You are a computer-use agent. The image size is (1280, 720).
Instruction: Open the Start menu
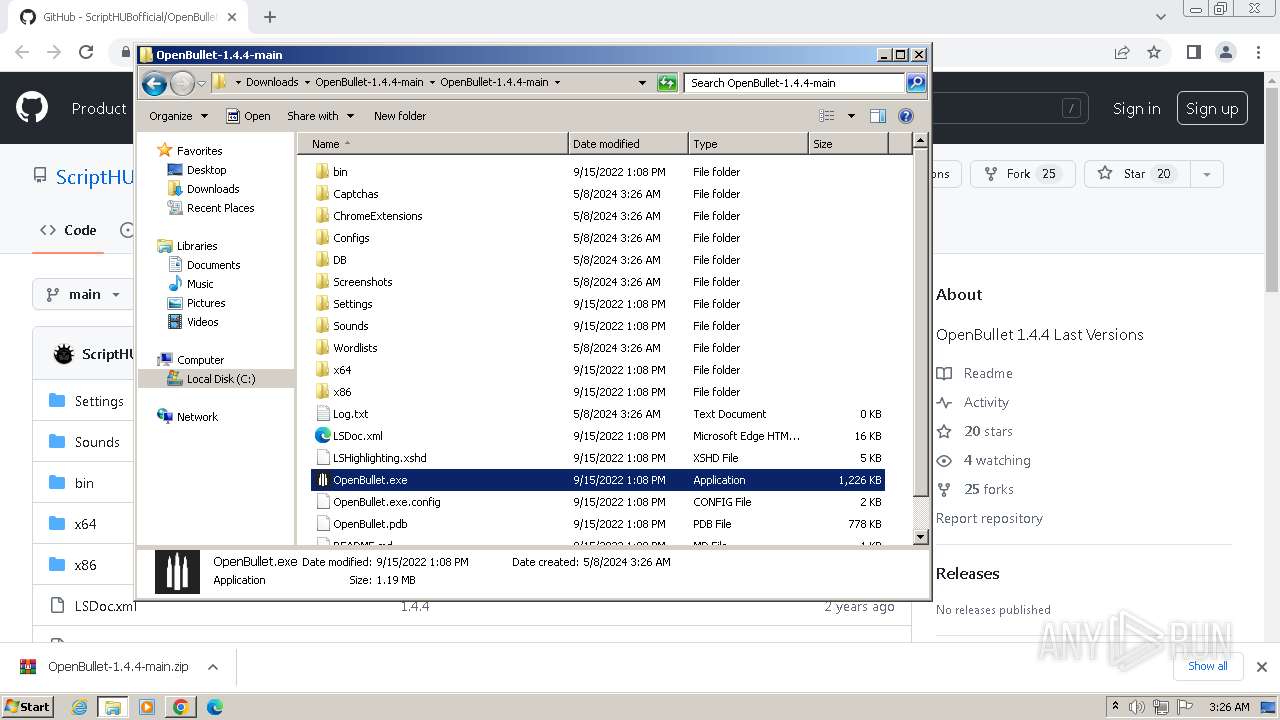tap(27, 706)
